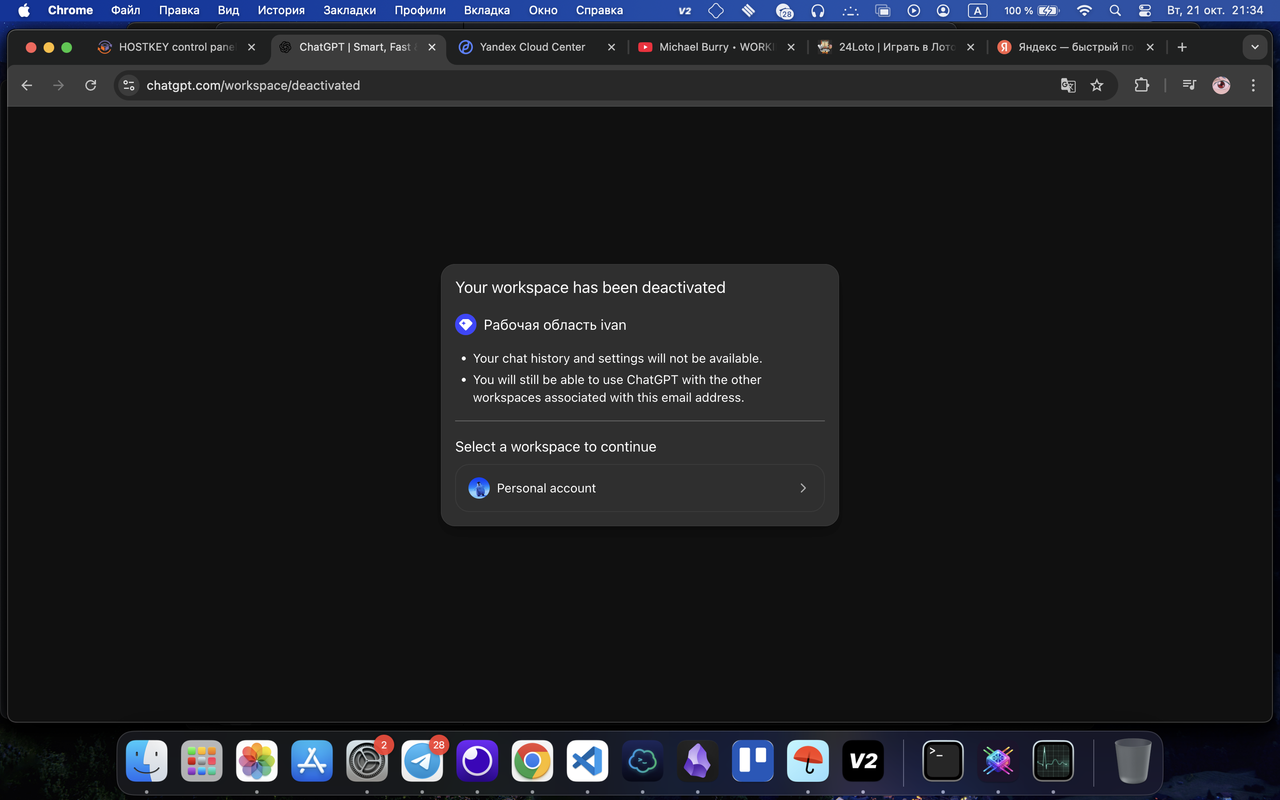Image resolution: width=1280 pixels, height=800 pixels.
Task: Open the media controls icon in toolbar
Action: coord(1189,85)
